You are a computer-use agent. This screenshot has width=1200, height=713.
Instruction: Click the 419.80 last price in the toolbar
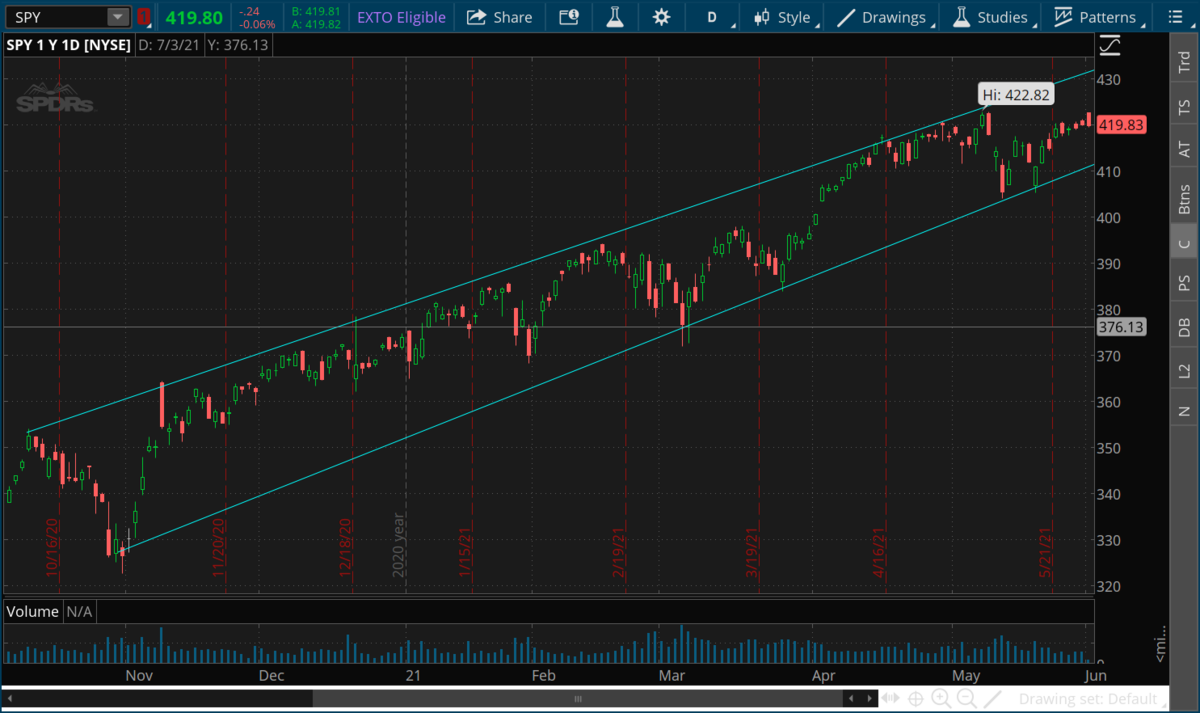(193, 17)
